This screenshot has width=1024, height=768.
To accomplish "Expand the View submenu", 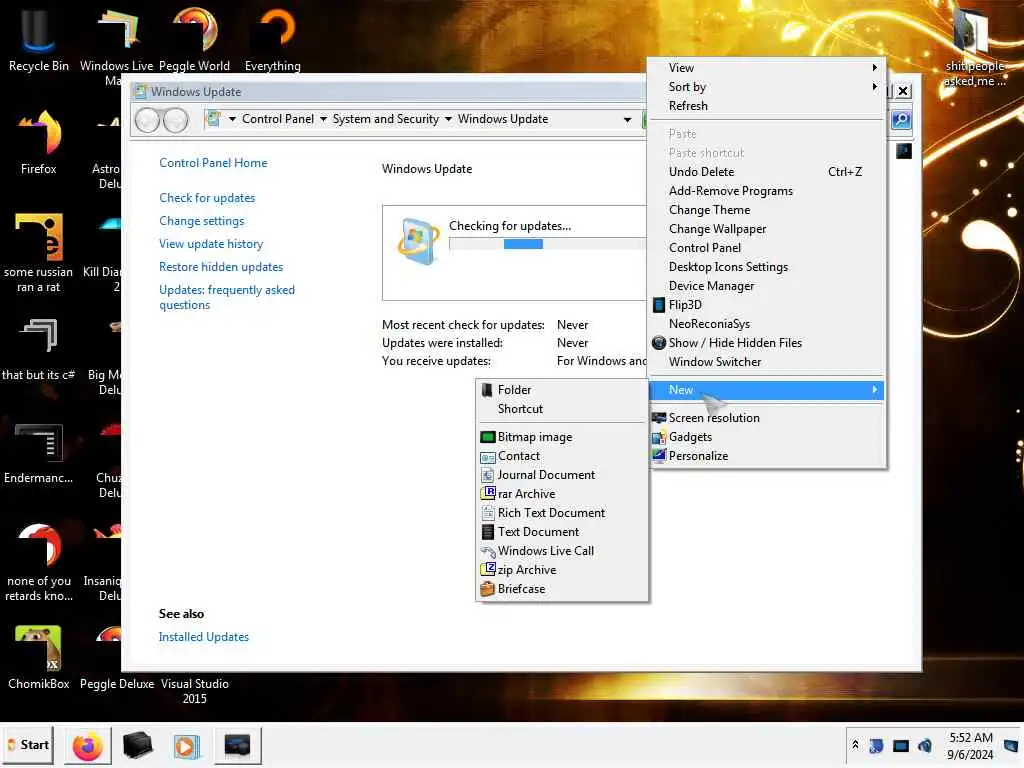I will coord(766,68).
